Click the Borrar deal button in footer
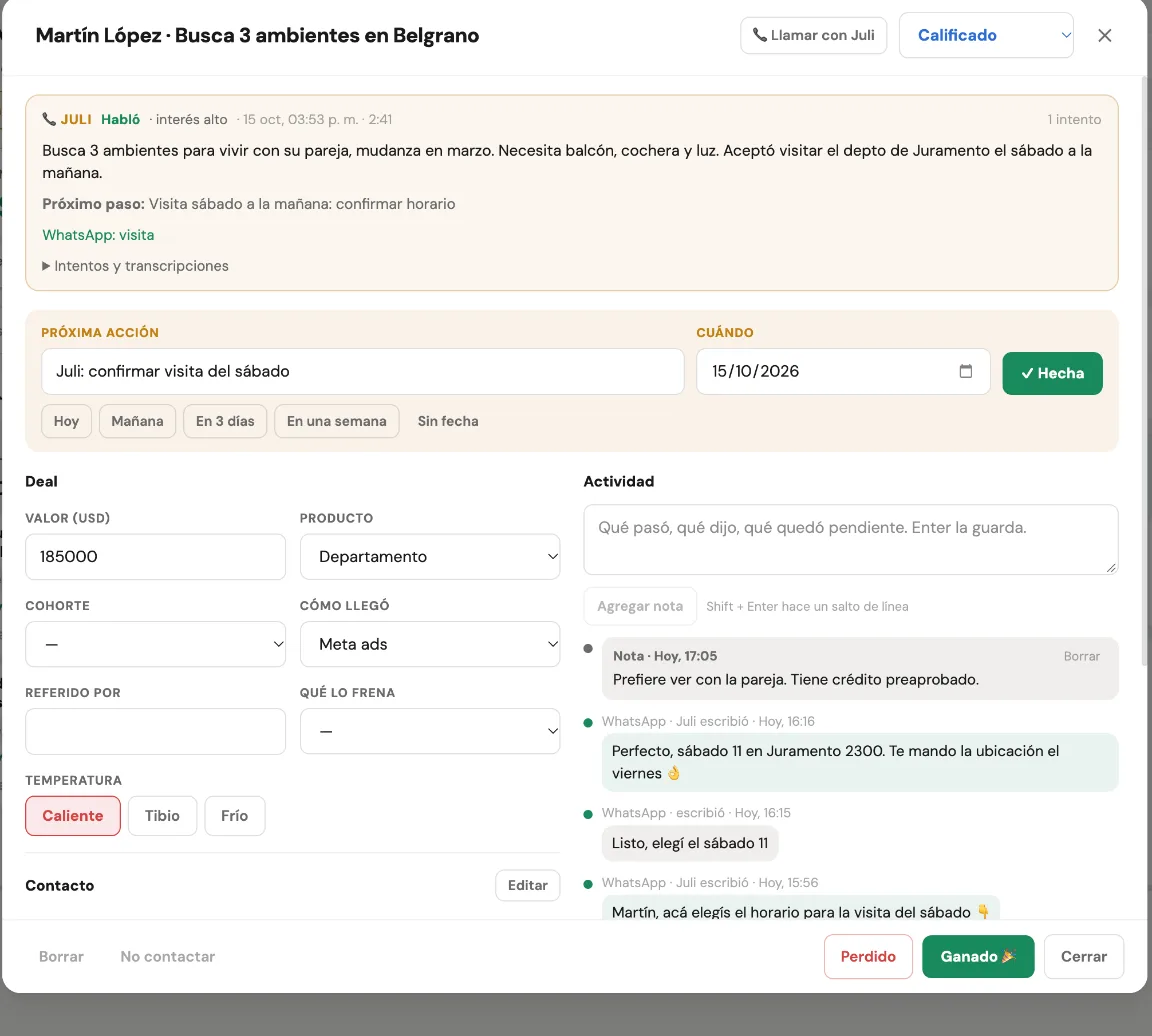 pyautogui.click(x=61, y=957)
